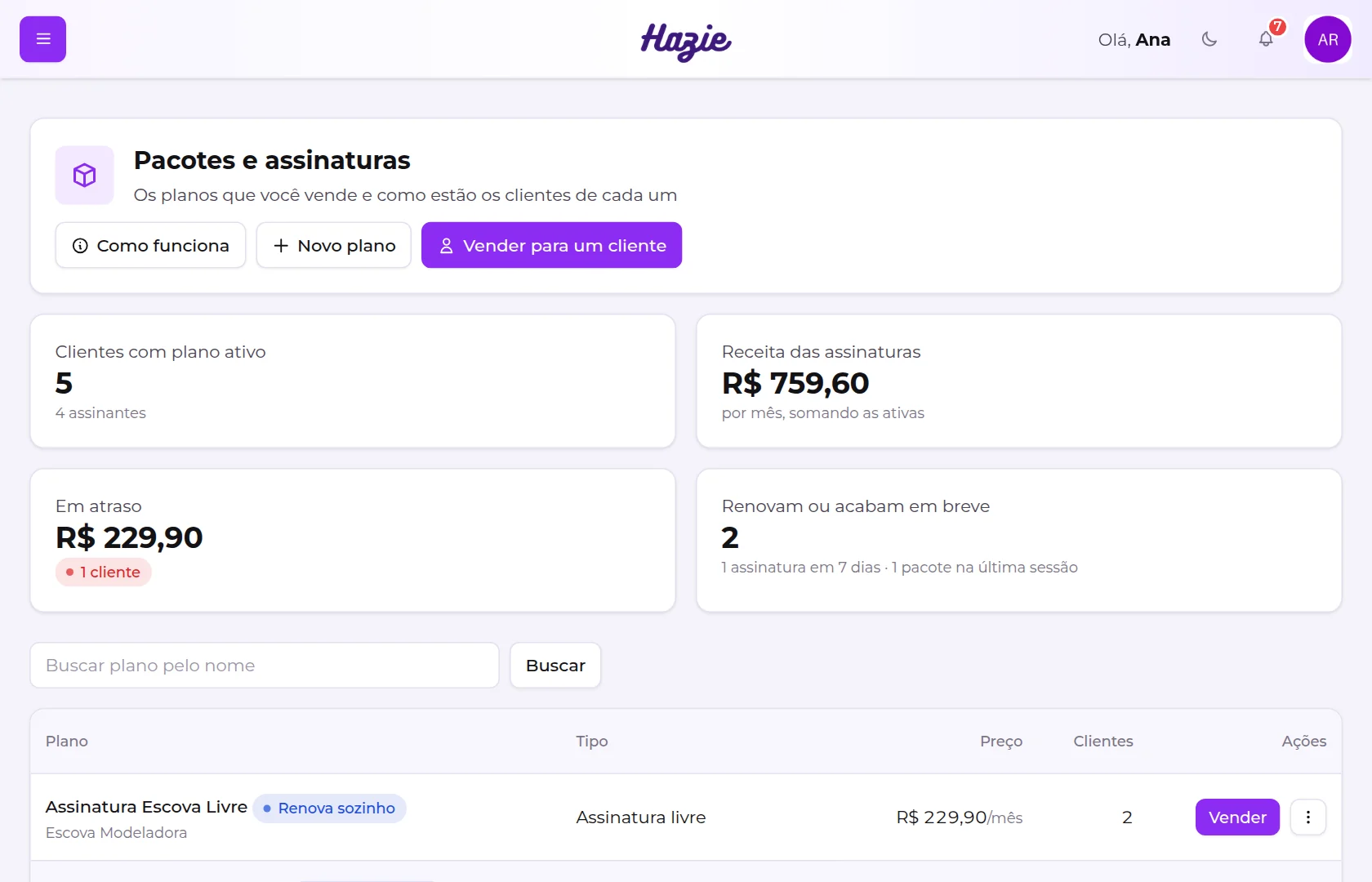Click Clientes com plano ativo title
This screenshot has width=1372, height=882.
[161, 352]
